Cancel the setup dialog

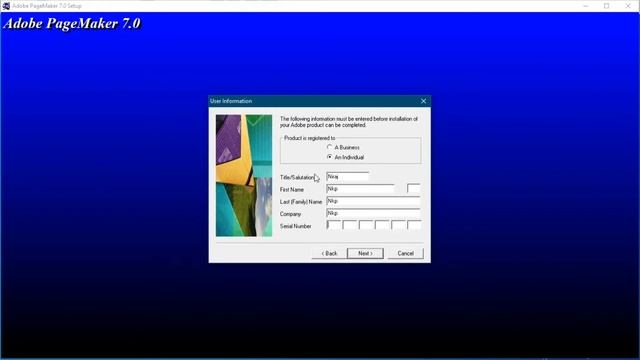406,253
